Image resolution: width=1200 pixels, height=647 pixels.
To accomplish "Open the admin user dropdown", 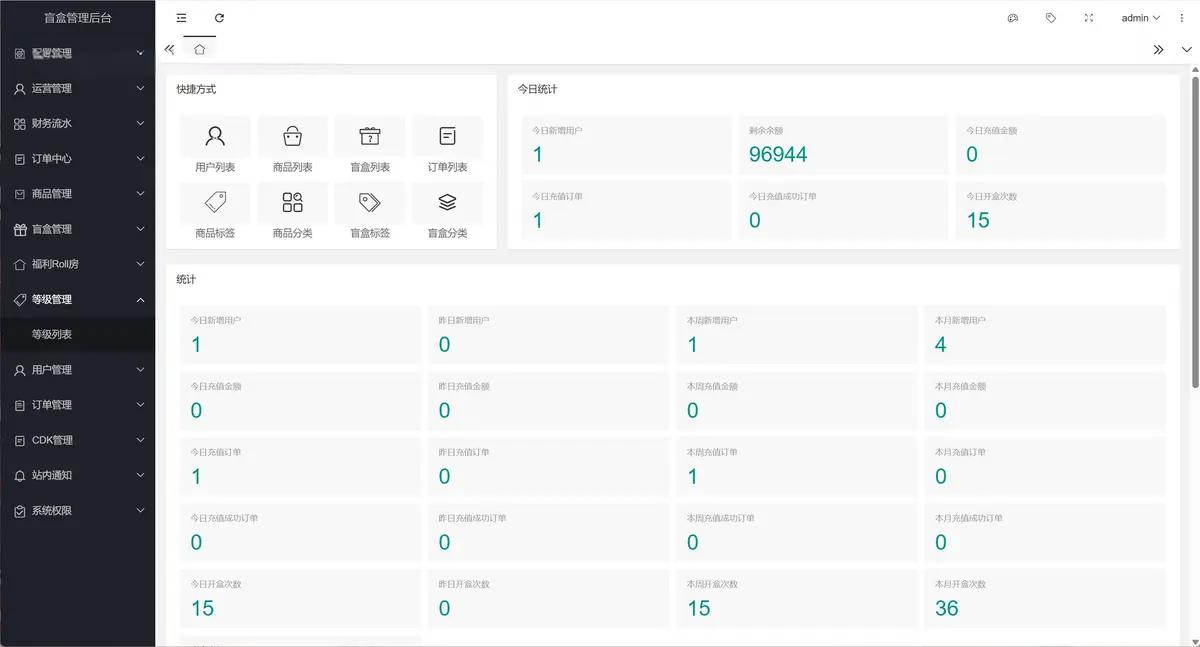I will click(1141, 18).
